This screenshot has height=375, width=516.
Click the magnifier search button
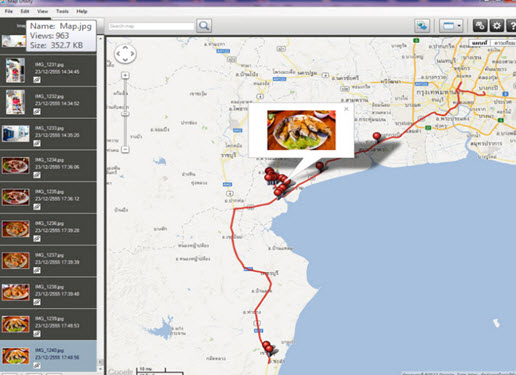pos(204,26)
